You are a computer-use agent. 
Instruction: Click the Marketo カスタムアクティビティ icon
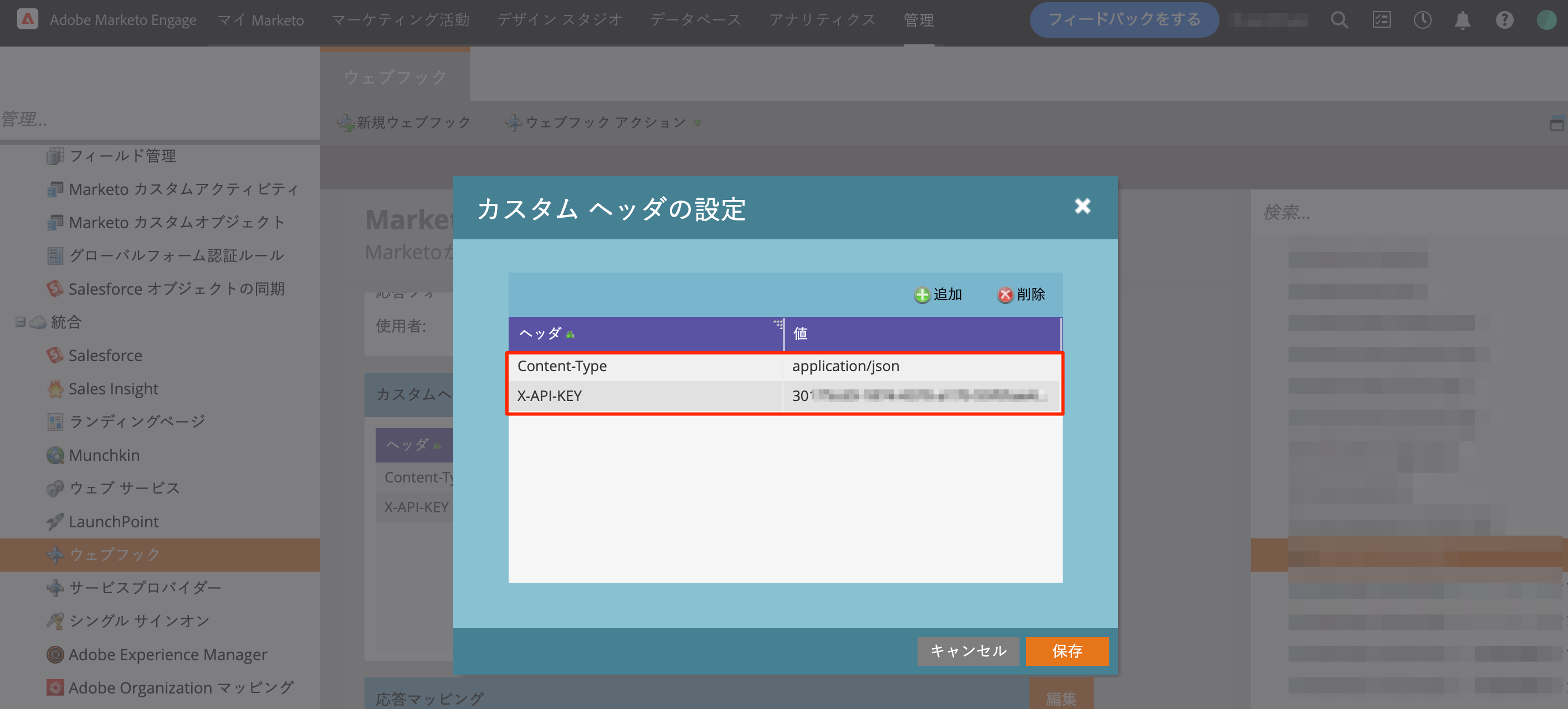pos(55,189)
